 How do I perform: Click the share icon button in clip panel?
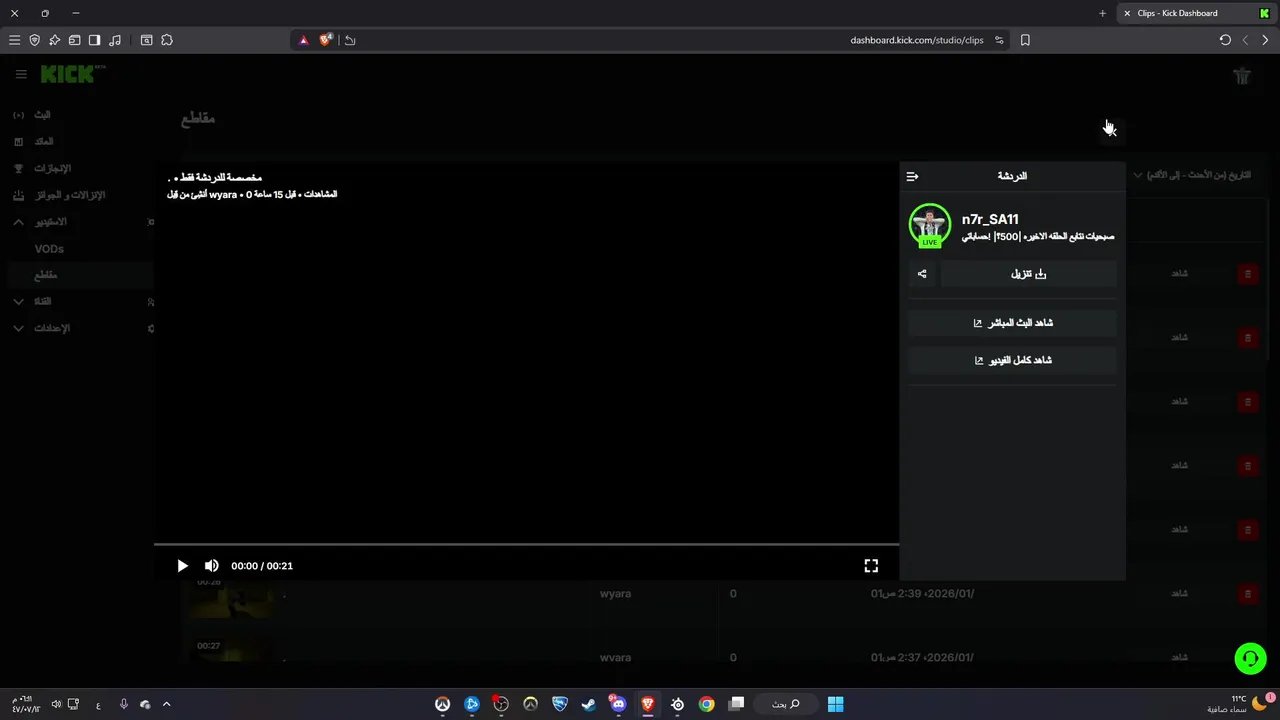click(922, 274)
